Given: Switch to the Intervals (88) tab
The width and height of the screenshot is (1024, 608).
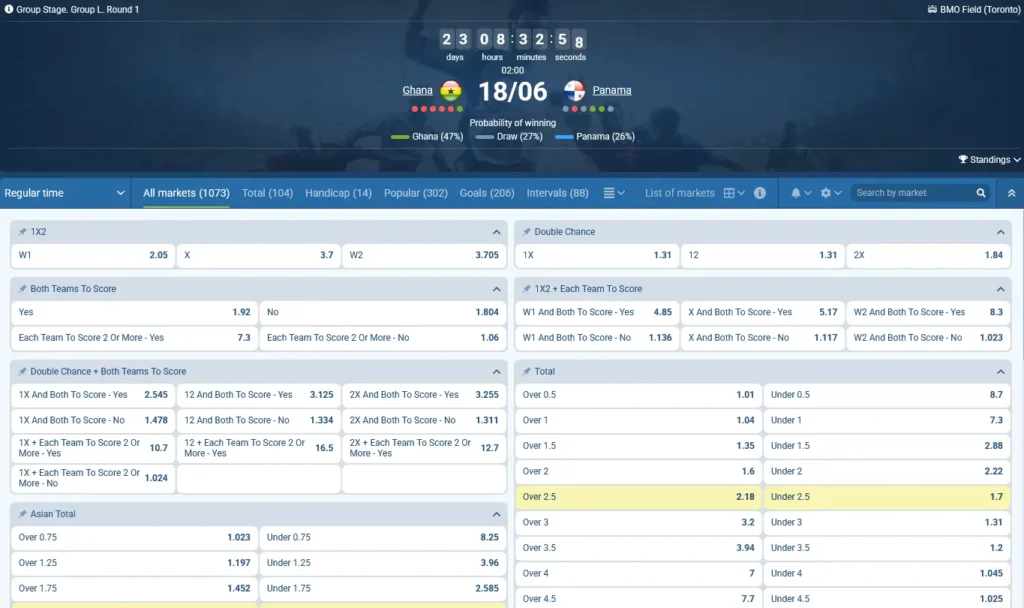Looking at the screenshot, I should 557,193.
